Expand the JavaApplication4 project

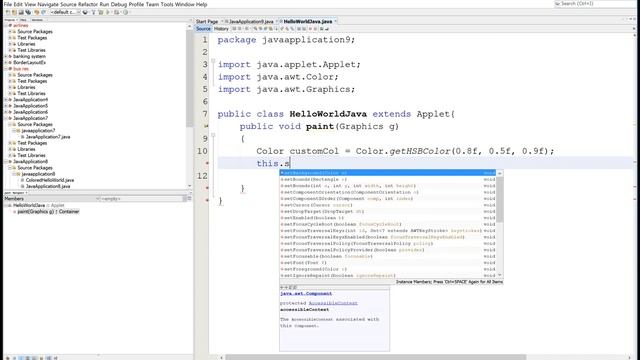6,100
